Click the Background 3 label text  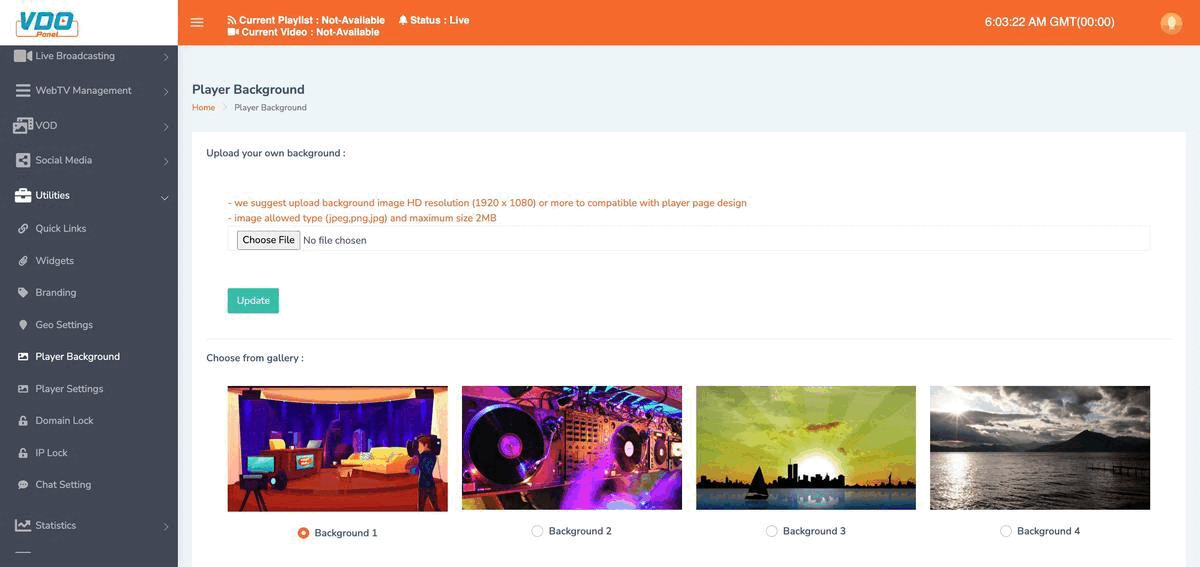[814, 531]
